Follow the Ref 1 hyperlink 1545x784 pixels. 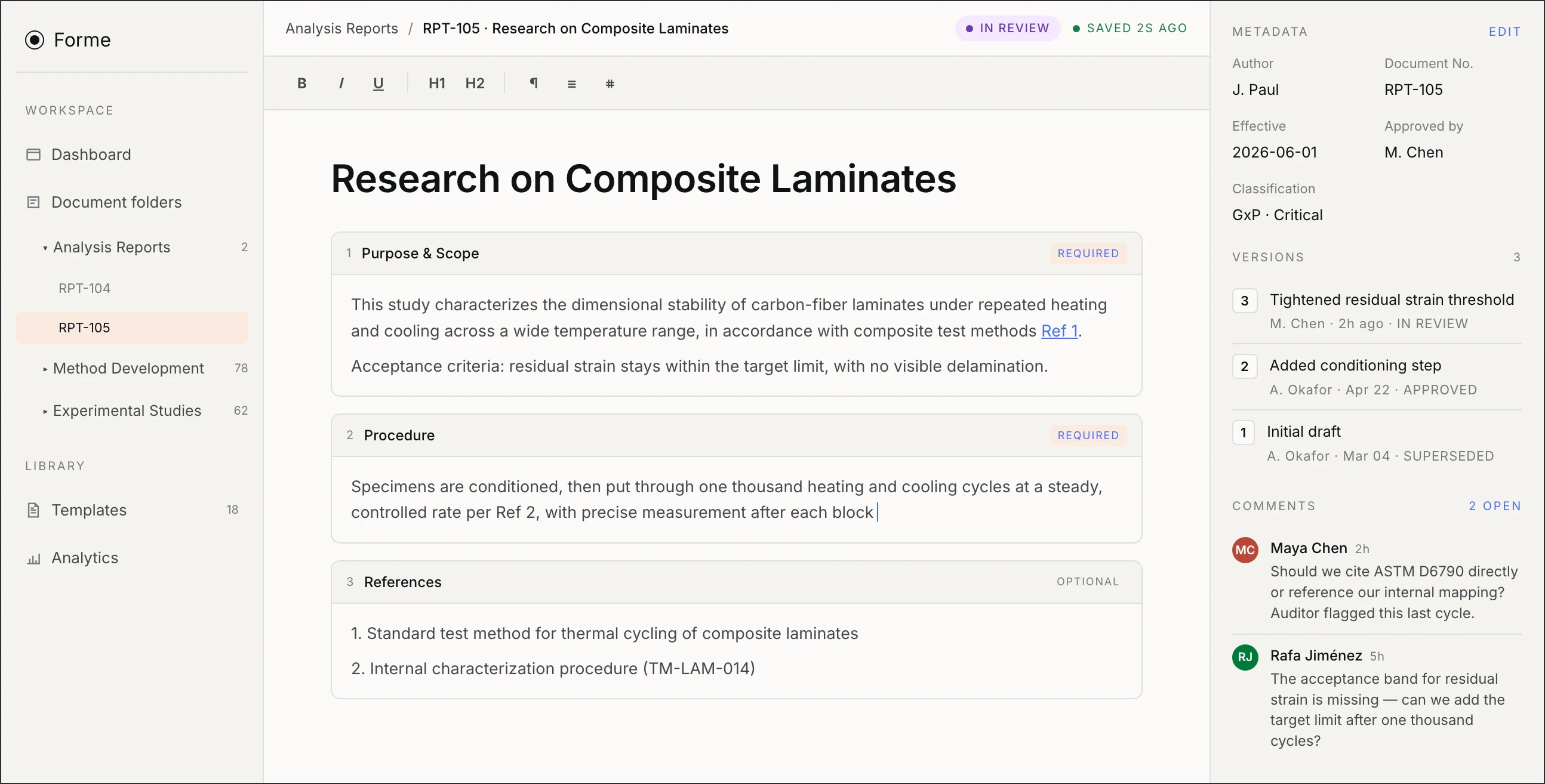click(x=1059, y=331)
